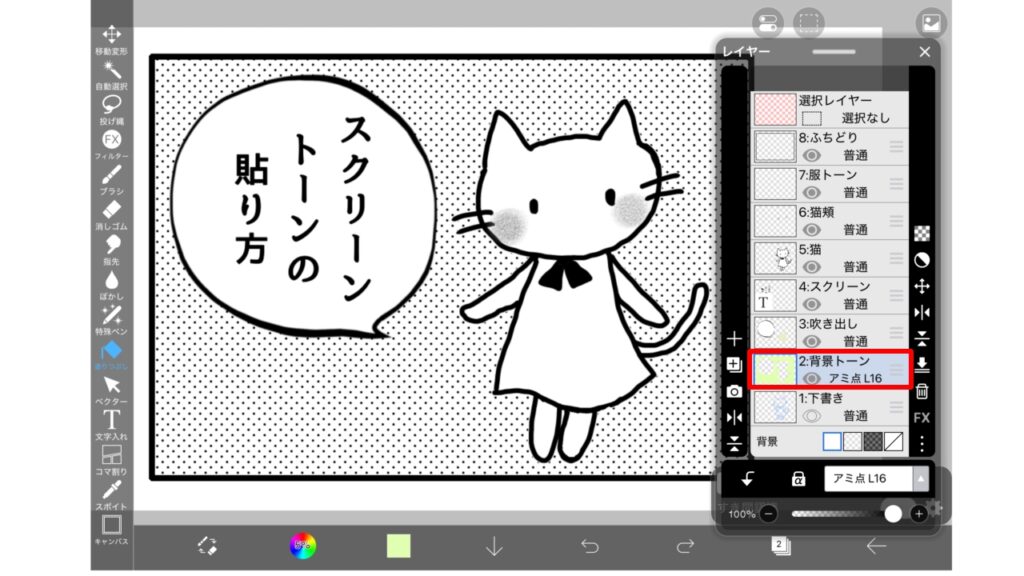Tap the light green current color swatch
Screen dimensions: 1024x576
[399, 546]
